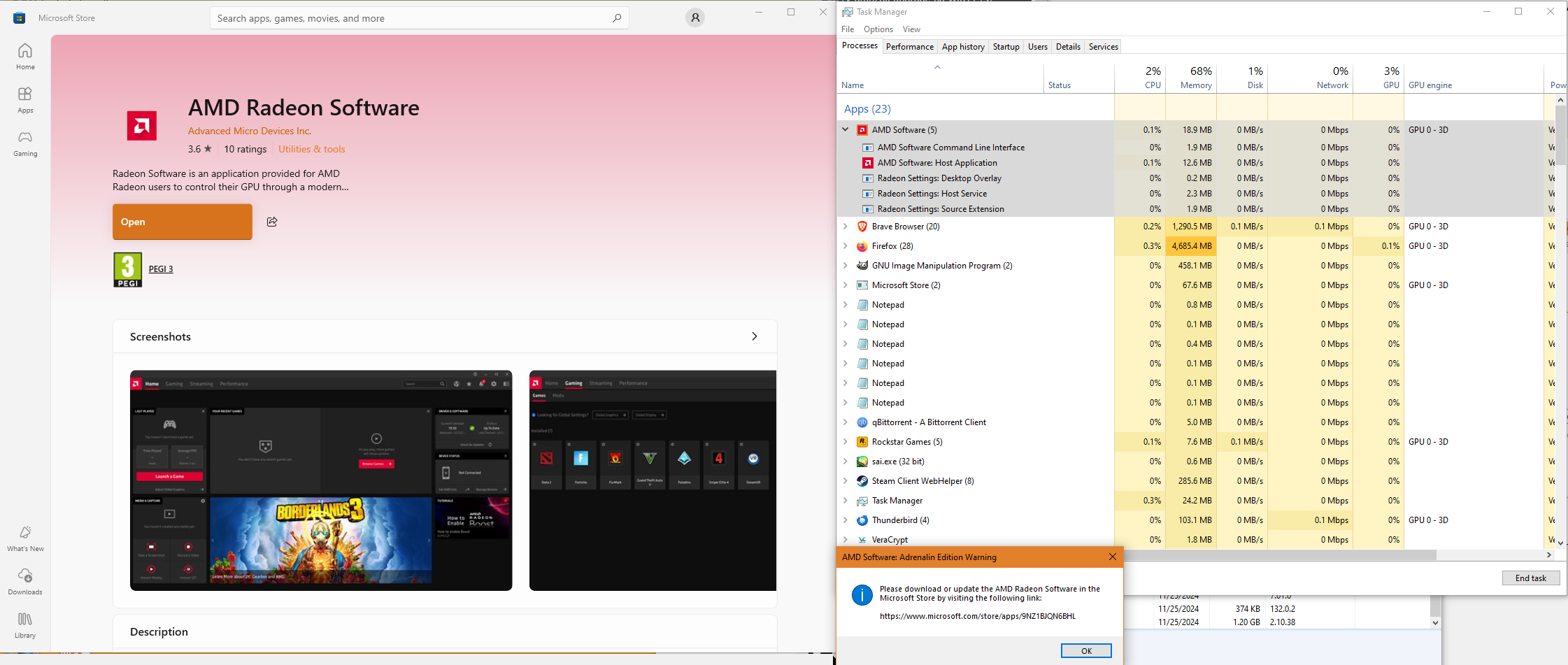The image size is (1568, 665).
Task: Sort processes by the Memory column header
Action: pos(1191,78)
